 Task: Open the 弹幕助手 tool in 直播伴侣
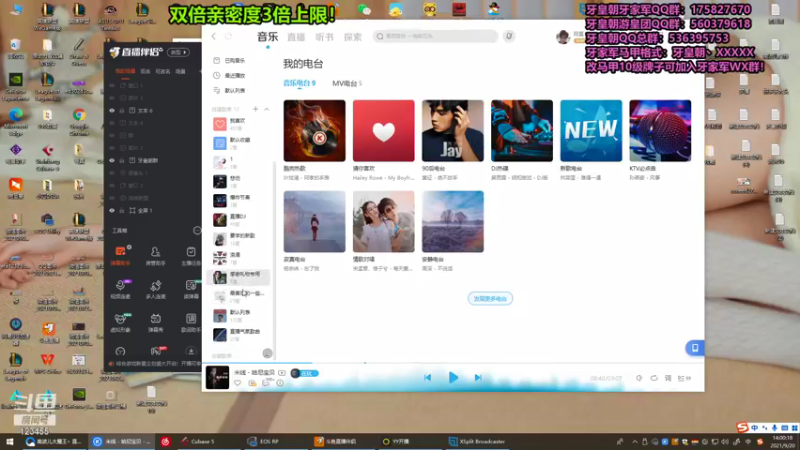(120, 255)
